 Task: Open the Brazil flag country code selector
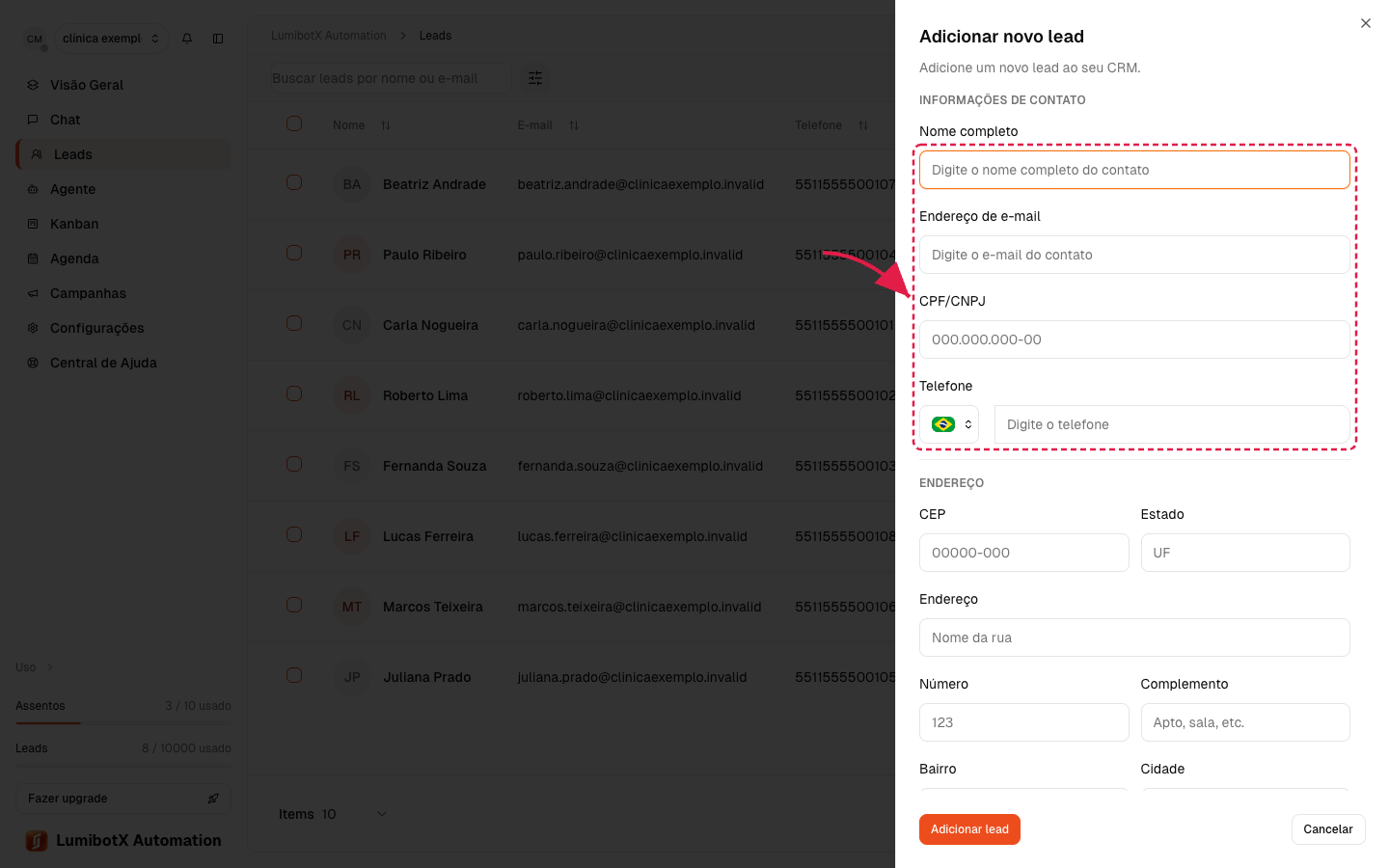(949, 424)
